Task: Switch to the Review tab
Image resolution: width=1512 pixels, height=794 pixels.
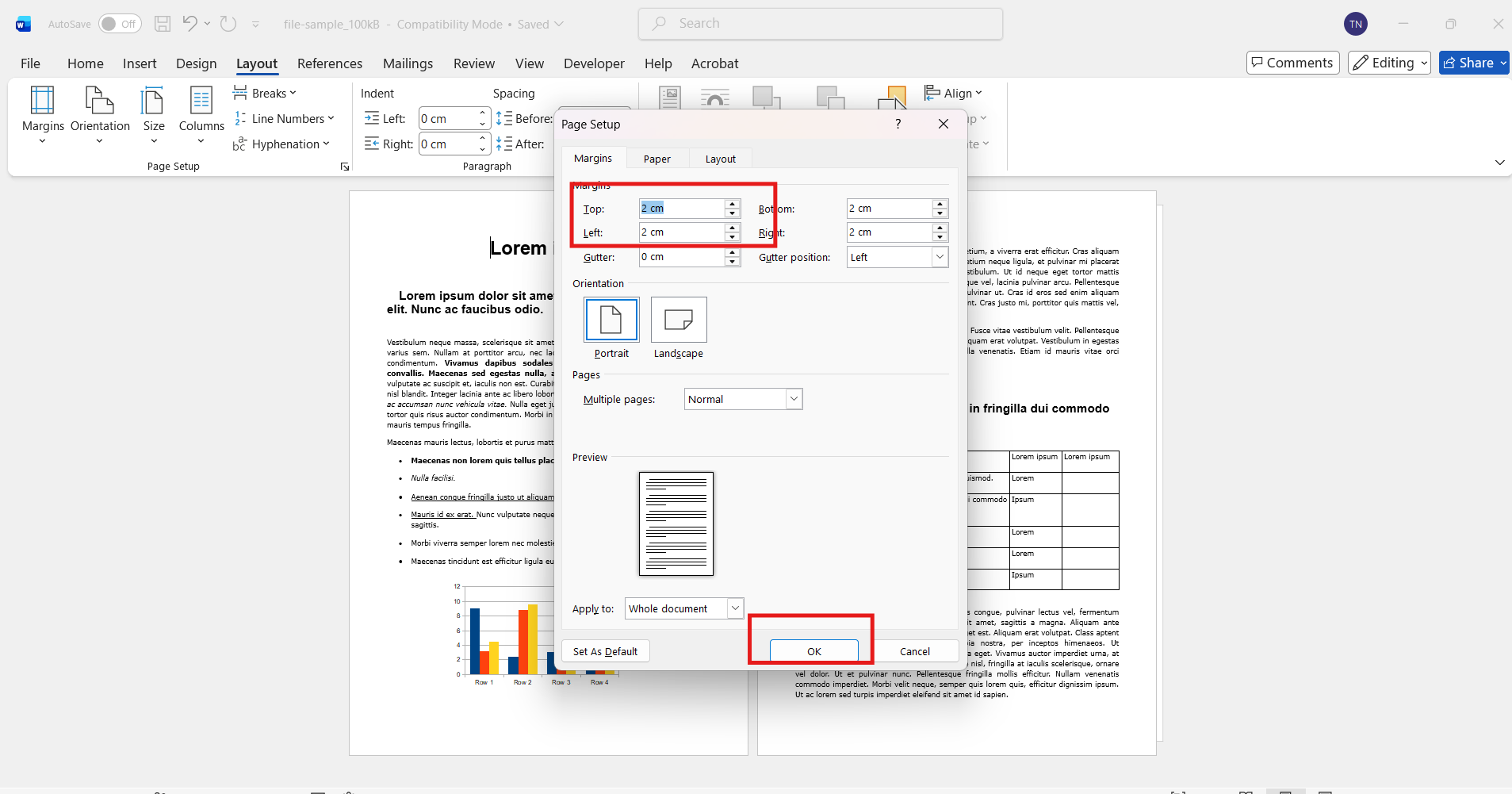Action: pyautogui.click(x=474, y=63)
